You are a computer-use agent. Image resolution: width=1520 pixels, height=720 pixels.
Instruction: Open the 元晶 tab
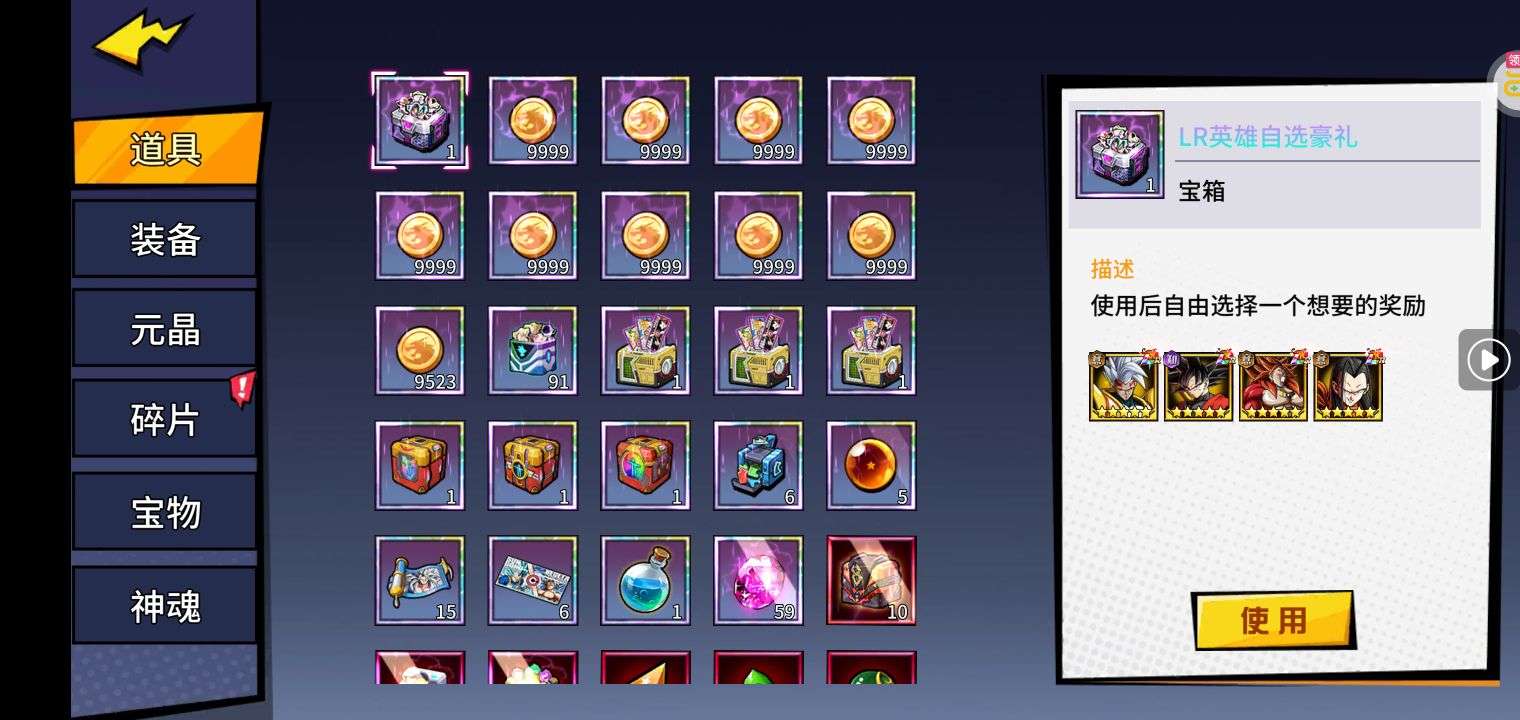pos(165,329)
